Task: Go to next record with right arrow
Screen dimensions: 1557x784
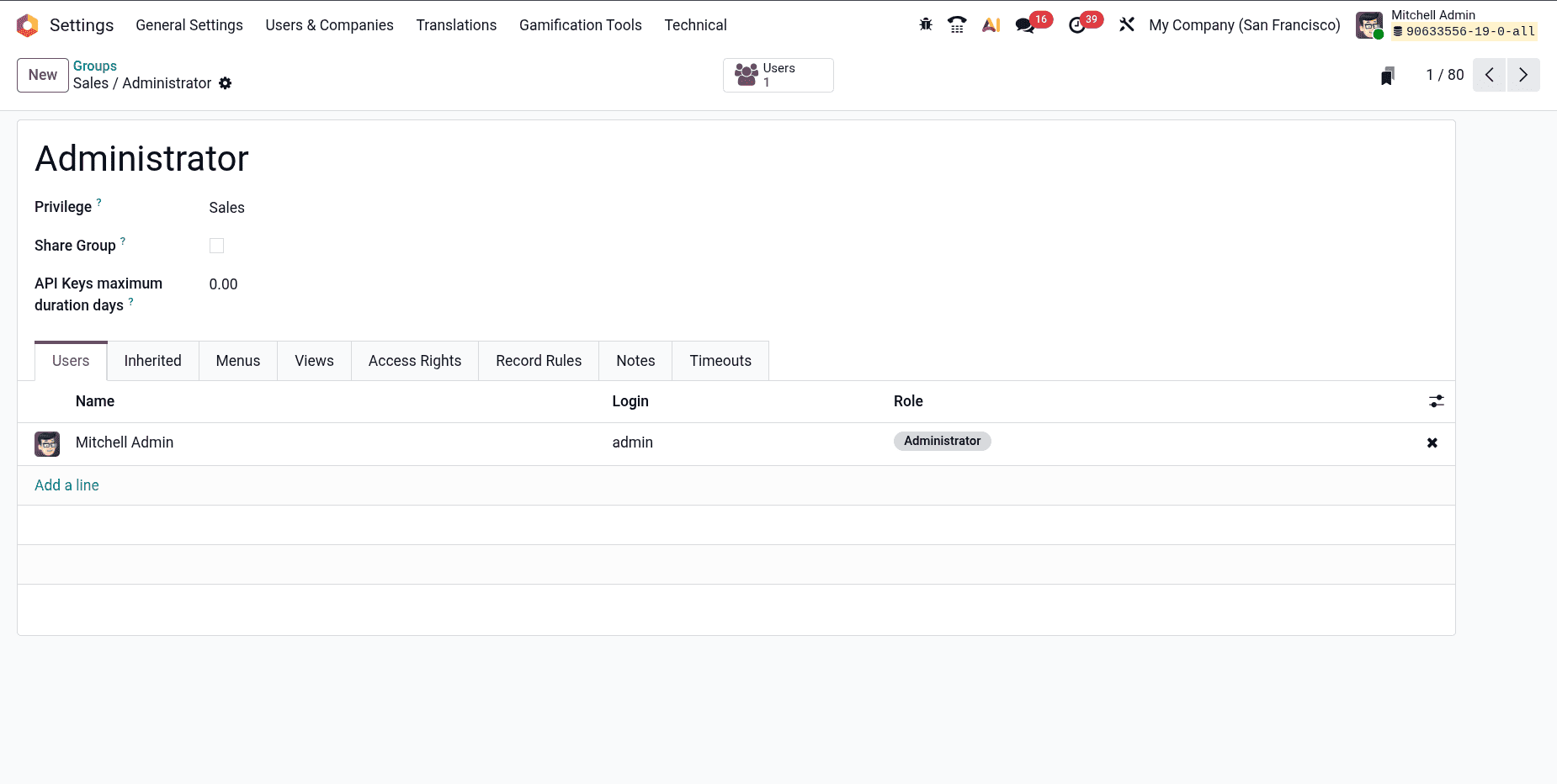Action: click(1522, 75)
